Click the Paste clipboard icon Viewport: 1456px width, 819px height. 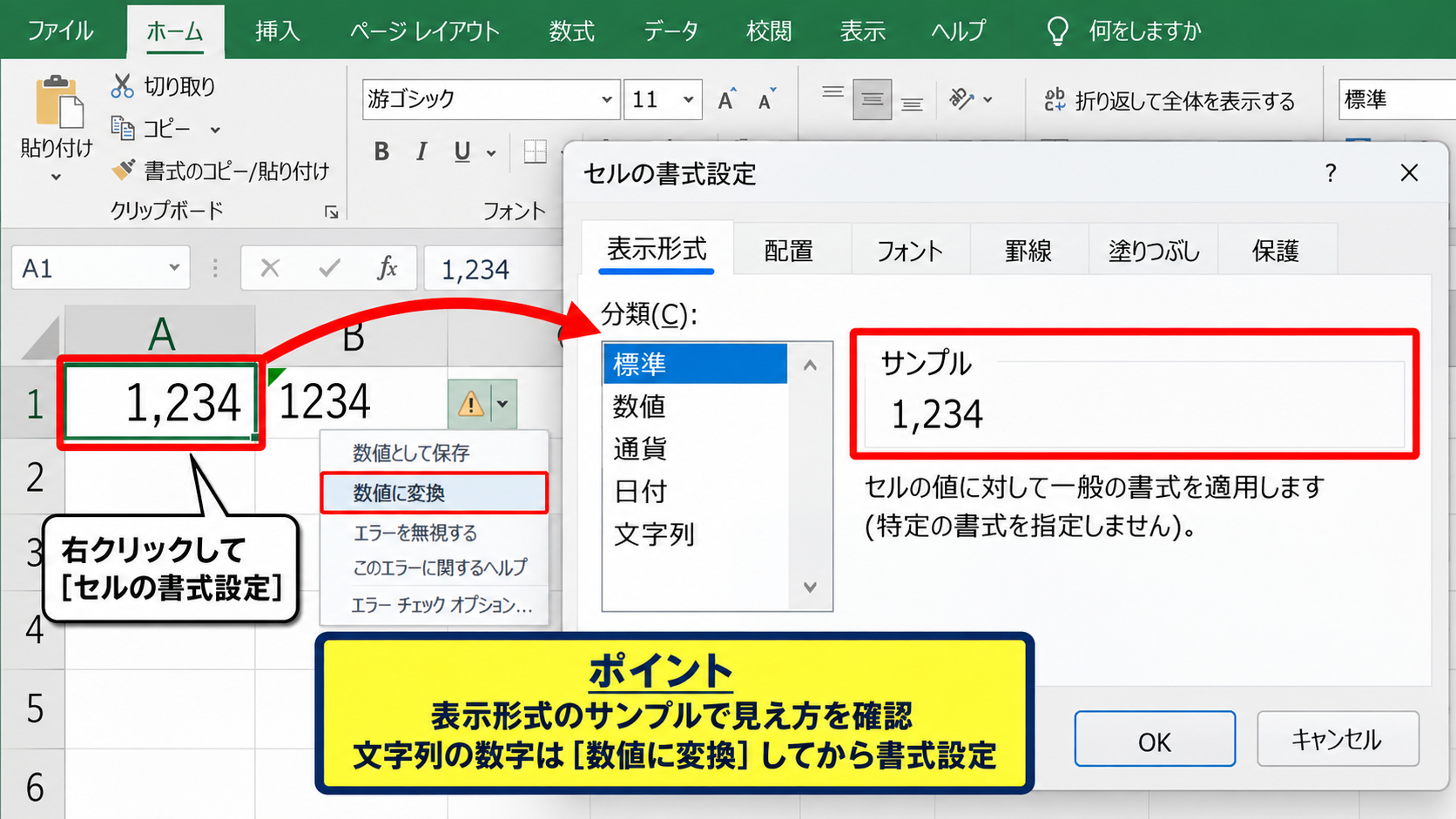[x=58, y=101]
